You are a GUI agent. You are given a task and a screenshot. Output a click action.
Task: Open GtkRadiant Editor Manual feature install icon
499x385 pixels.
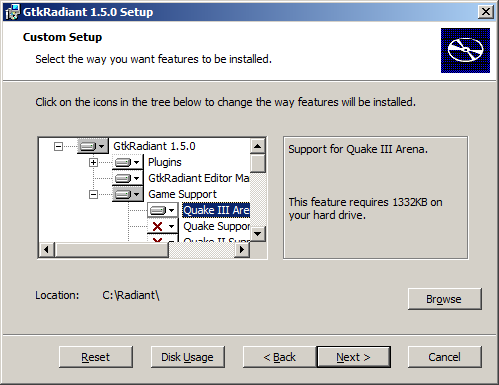click(x=127, y=178)
